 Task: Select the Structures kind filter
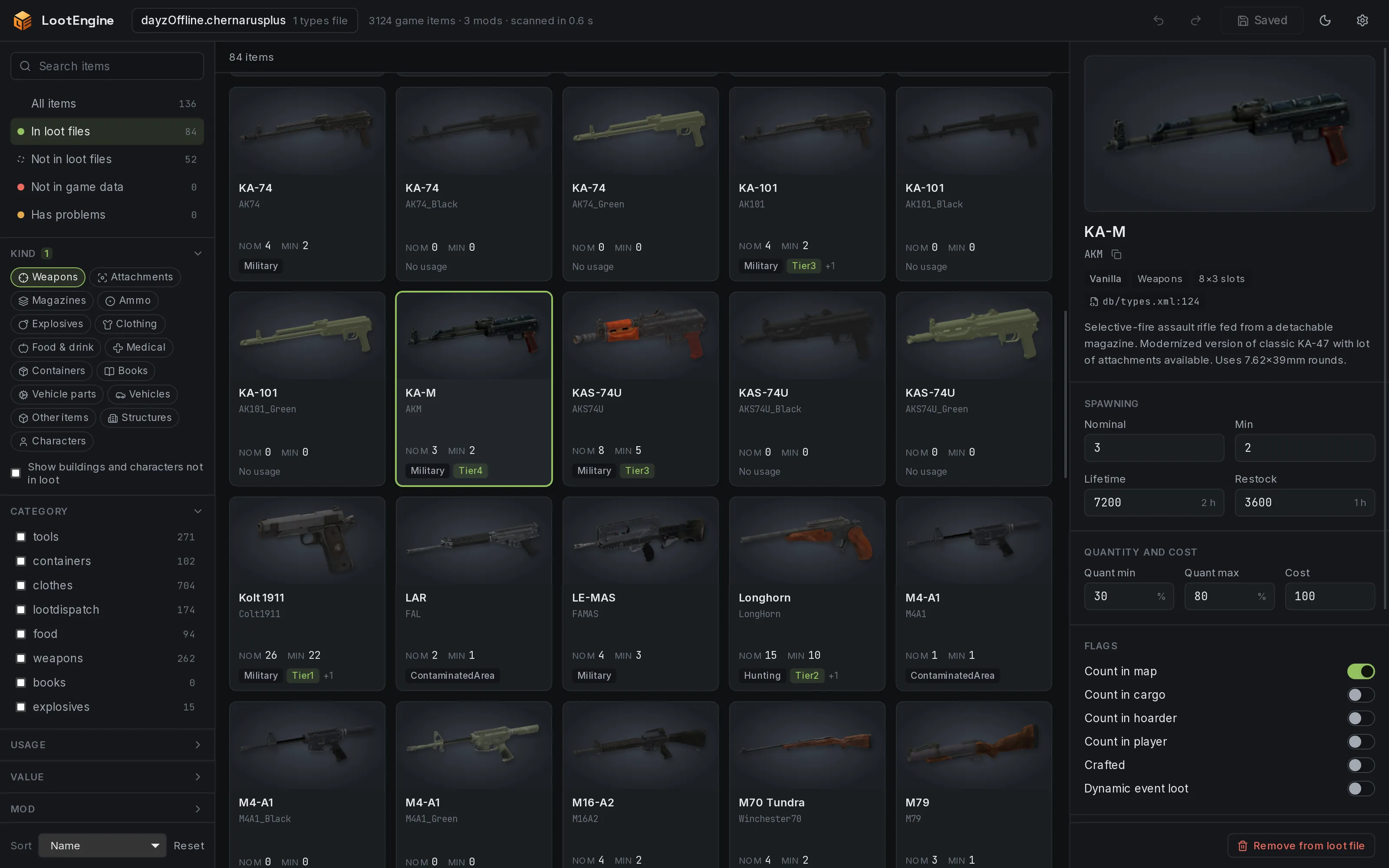pos(140,418)
